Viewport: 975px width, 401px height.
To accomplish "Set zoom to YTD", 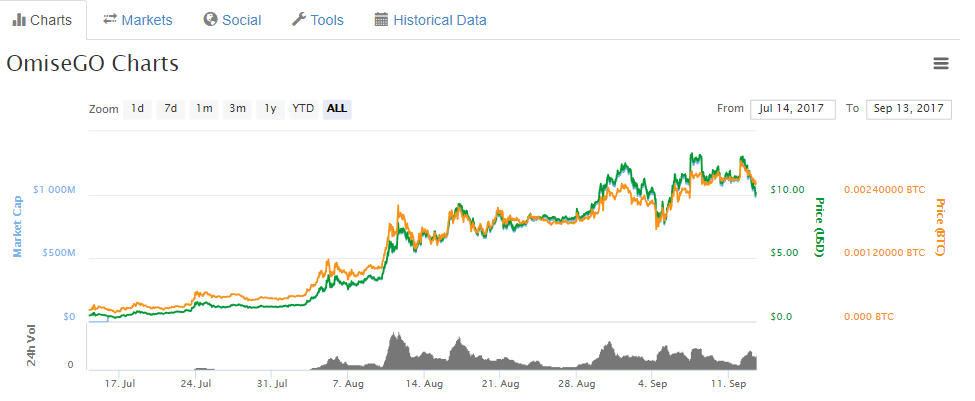I will 303,108.
